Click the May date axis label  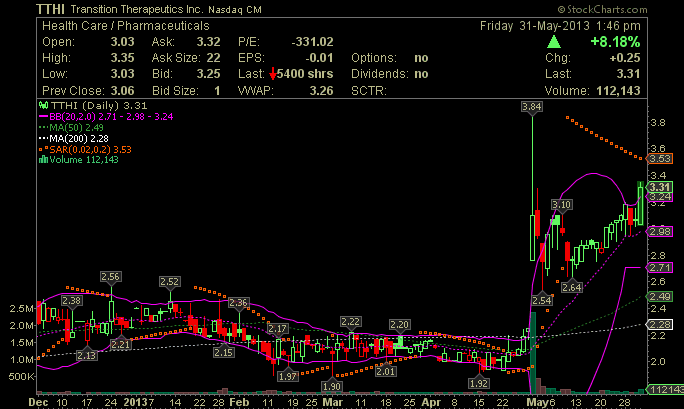click(x=537, y=402)
